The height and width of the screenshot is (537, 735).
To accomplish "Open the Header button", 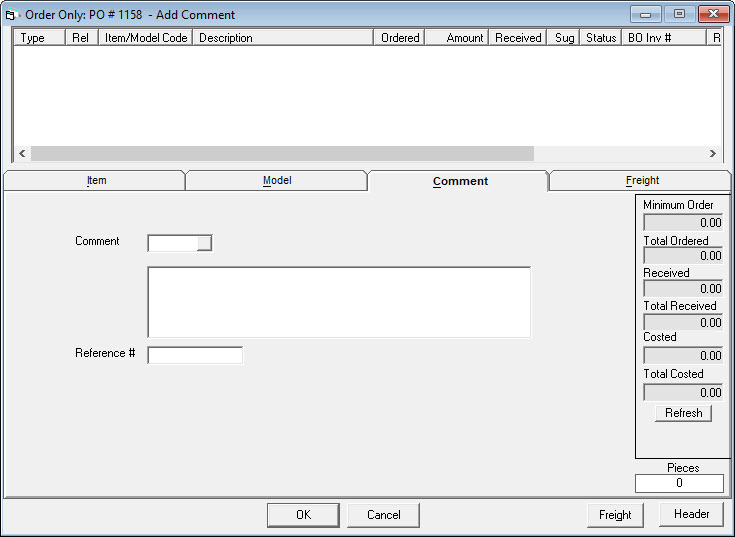I will (691, 514).
